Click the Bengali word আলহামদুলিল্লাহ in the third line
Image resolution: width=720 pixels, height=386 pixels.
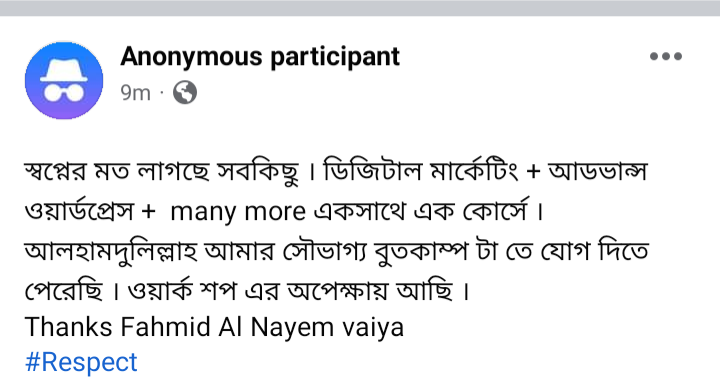point(111,251)
